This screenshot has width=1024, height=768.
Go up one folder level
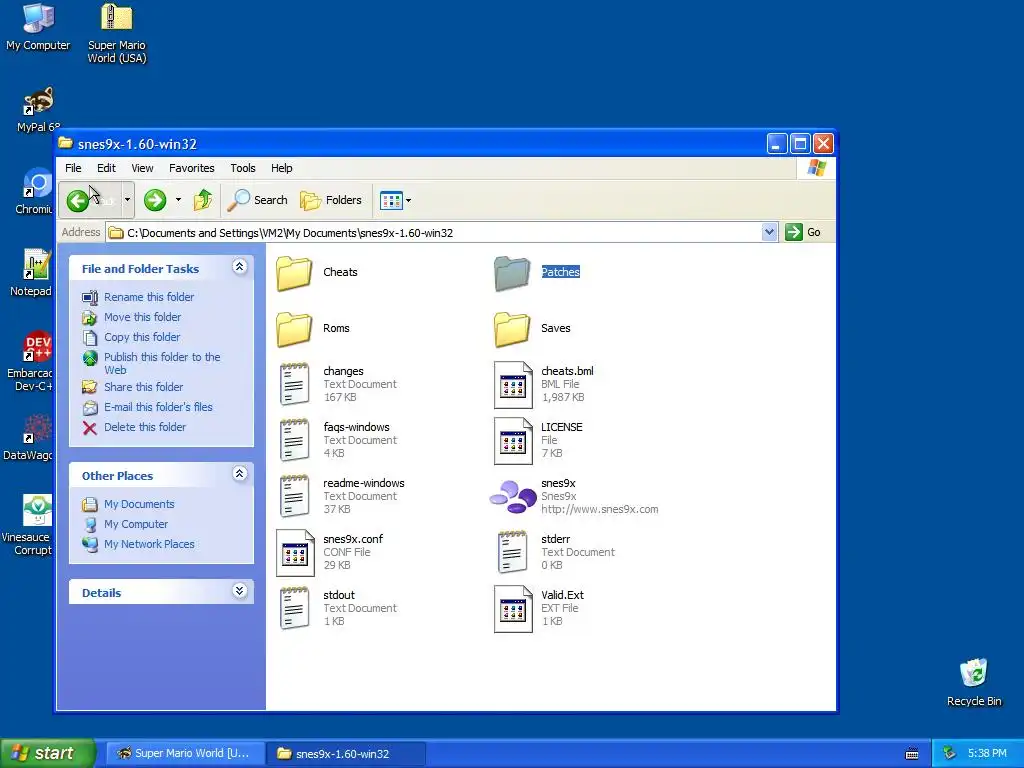pos(202,200)
